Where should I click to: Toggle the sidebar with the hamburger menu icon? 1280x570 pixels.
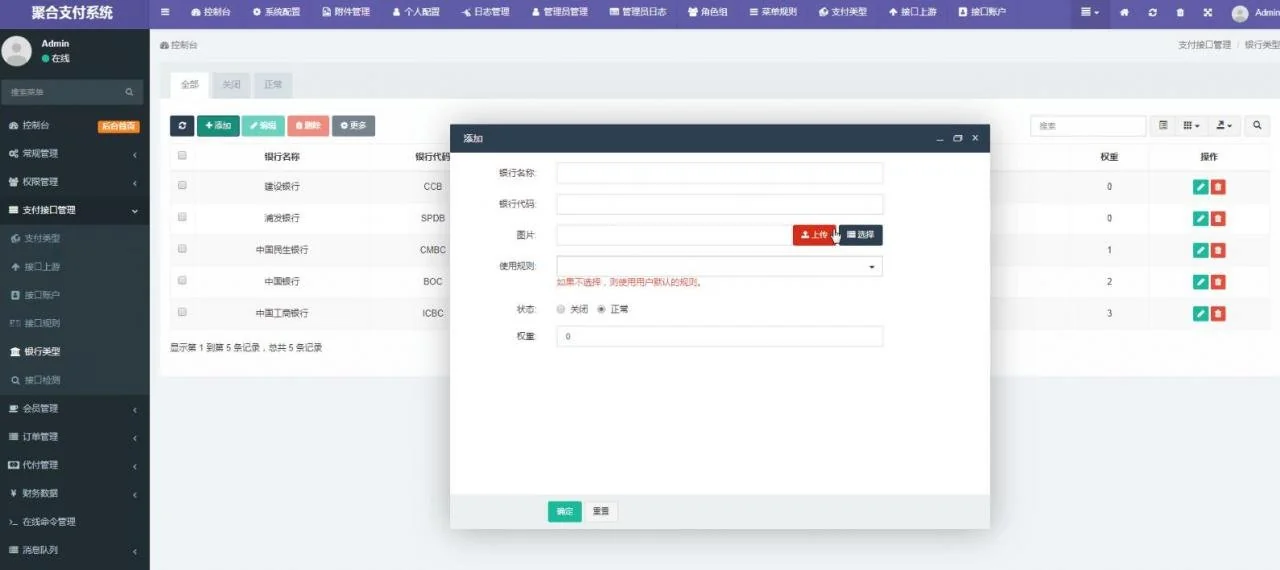(165, 13)
